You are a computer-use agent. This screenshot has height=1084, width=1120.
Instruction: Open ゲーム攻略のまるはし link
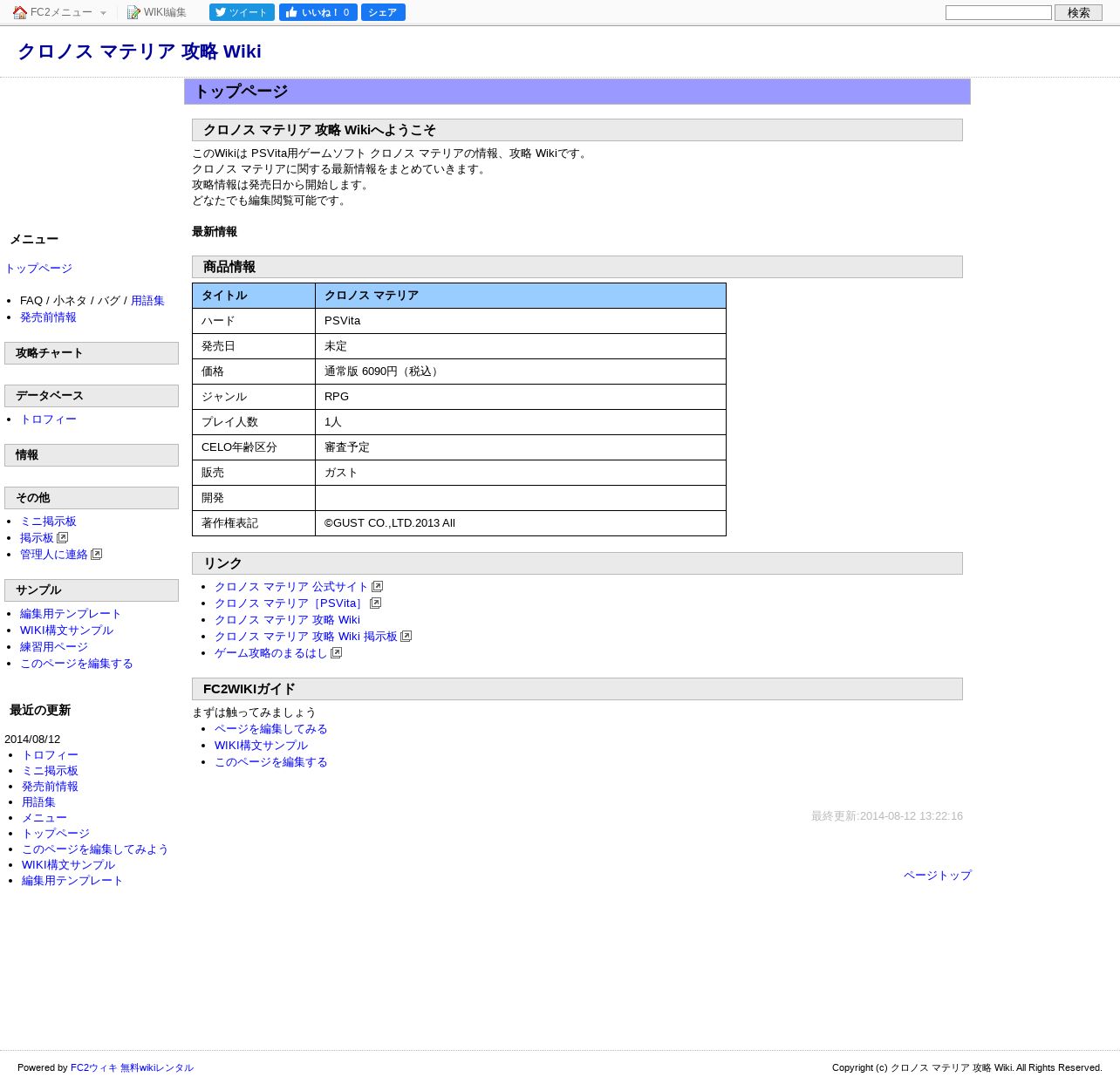coord(270,653)
